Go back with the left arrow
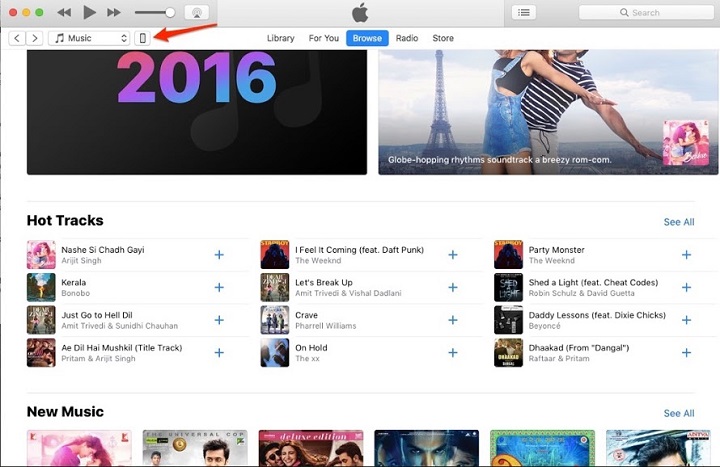720x467 pixels. [17, 38]
